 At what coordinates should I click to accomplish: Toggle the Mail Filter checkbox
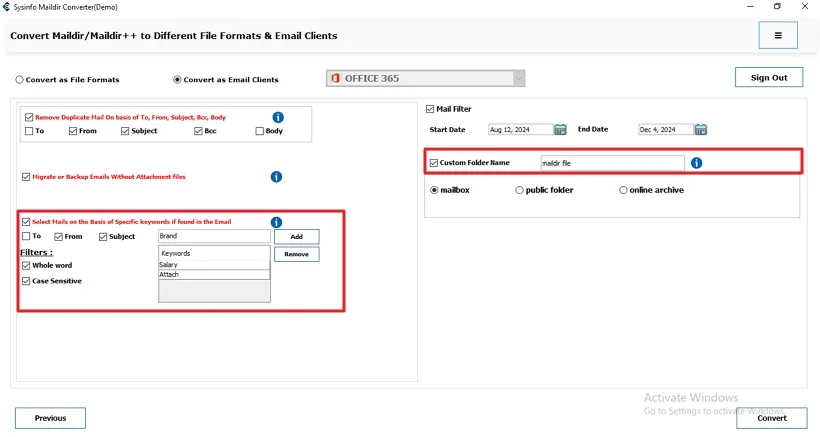coord(430,109)
